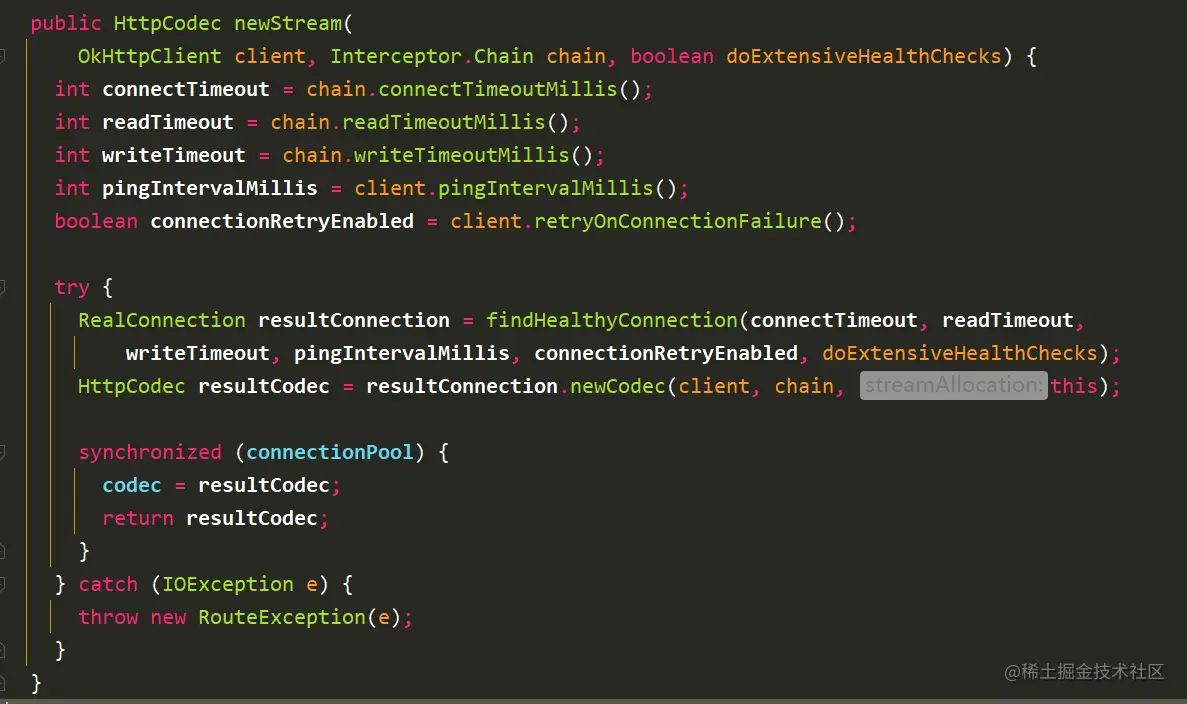
Task: Click the RealConnection type name
Action: pos(162,320)
